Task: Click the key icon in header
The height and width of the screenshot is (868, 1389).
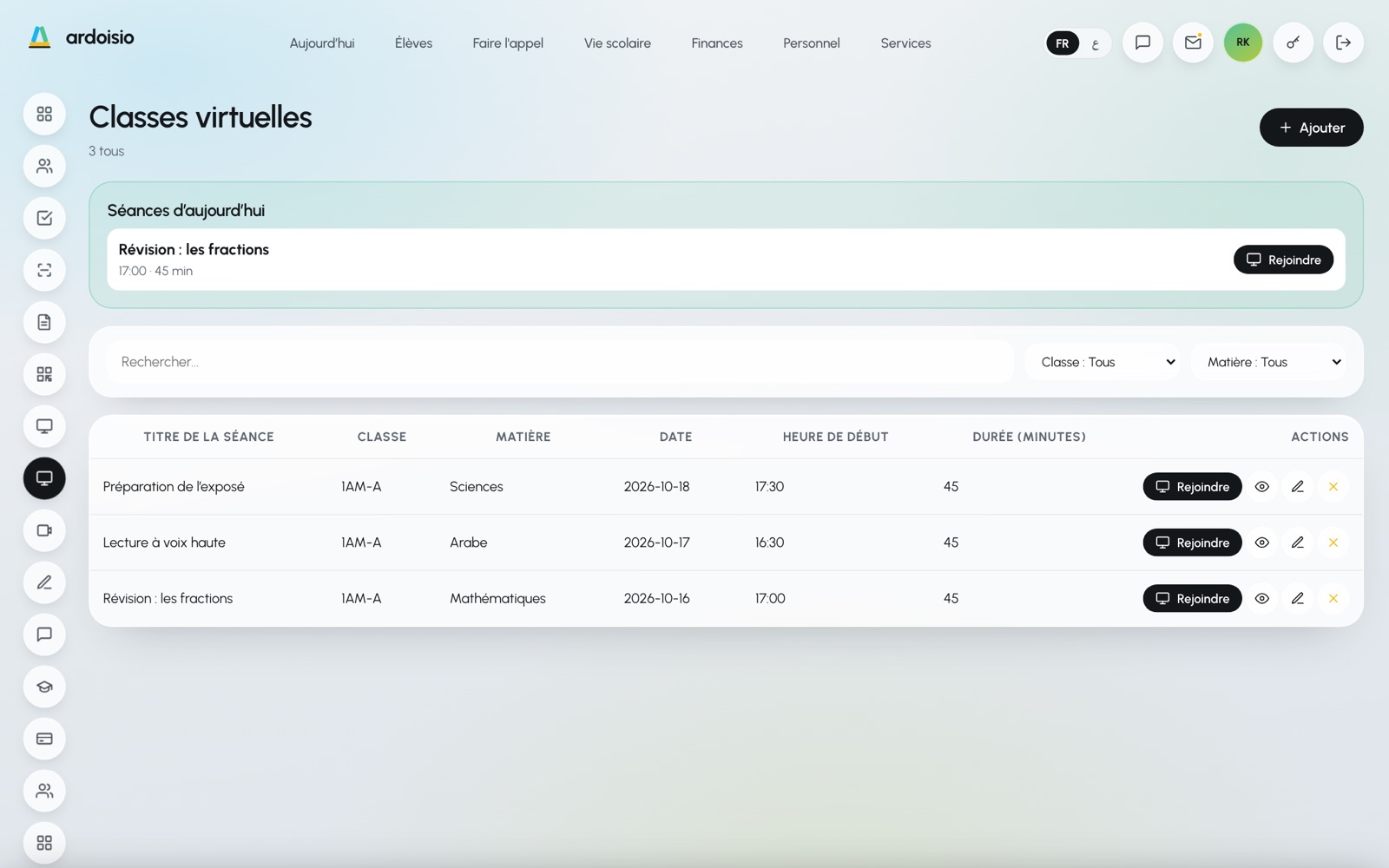Action: (1294, 43)
